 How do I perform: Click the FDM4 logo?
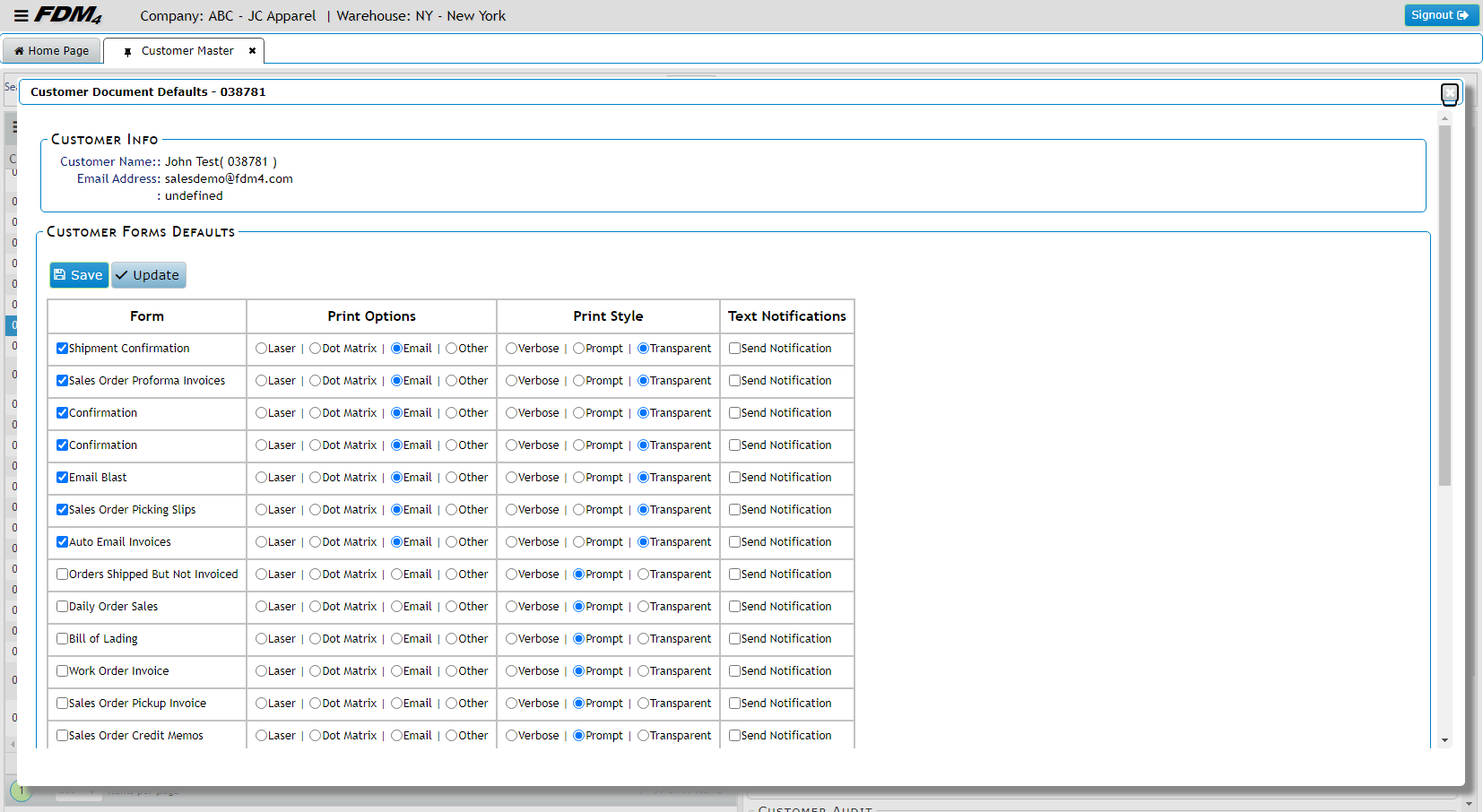click(x=68, y=15)
